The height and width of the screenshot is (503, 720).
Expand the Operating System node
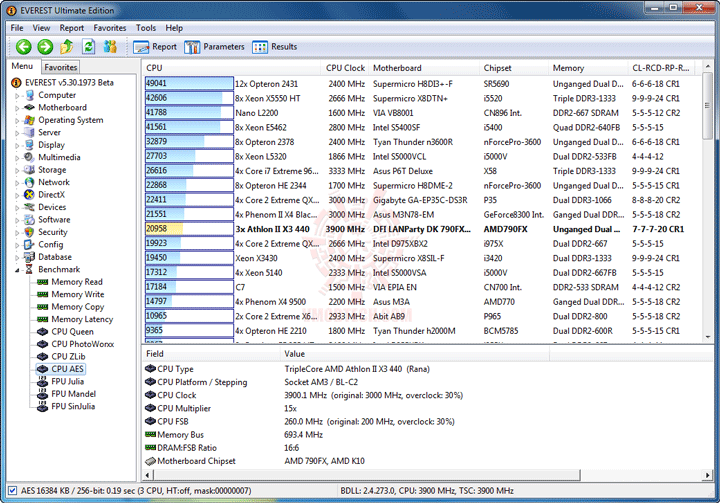click(17, 120)
